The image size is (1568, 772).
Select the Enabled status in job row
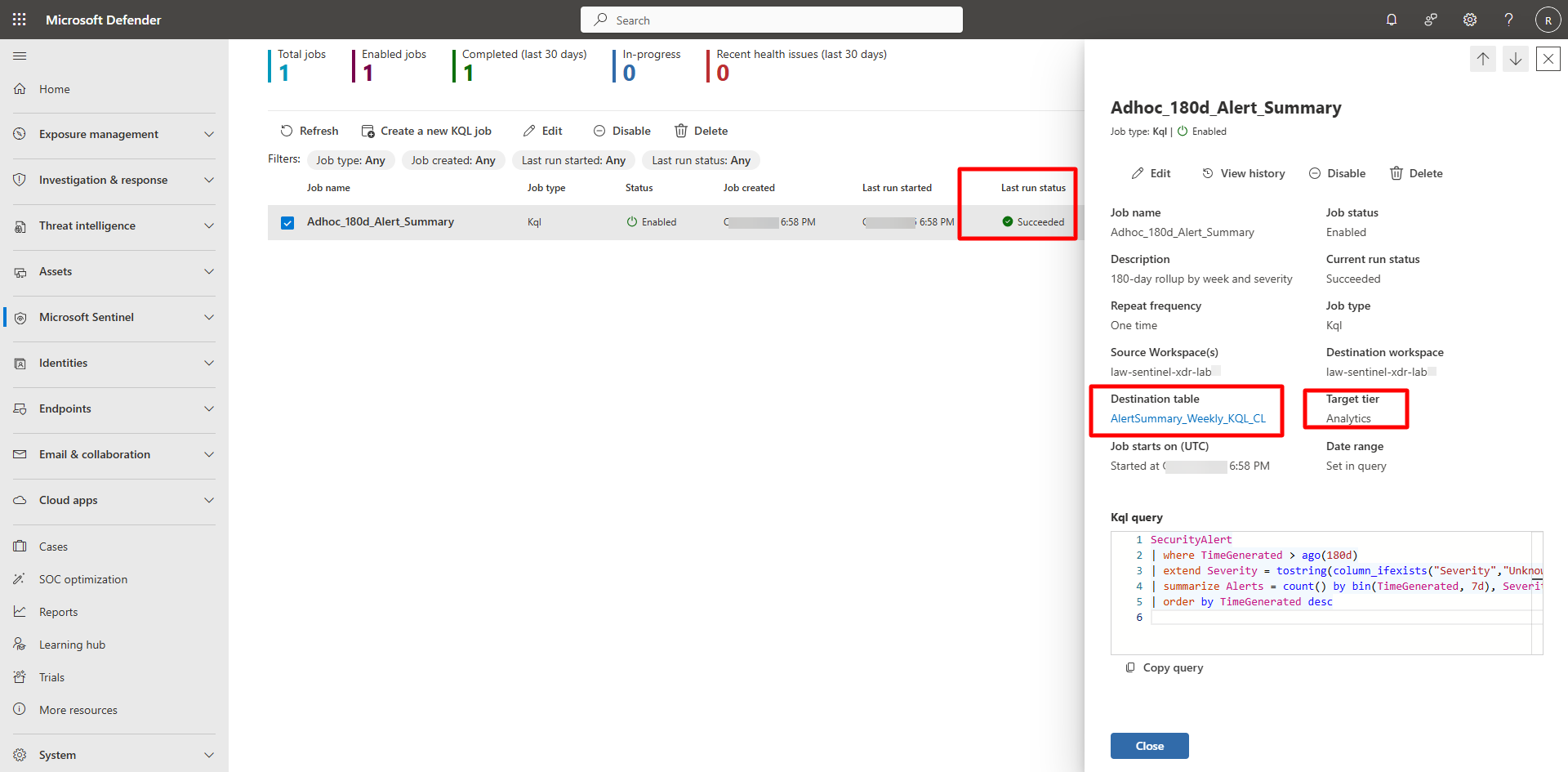click(651, 222)
